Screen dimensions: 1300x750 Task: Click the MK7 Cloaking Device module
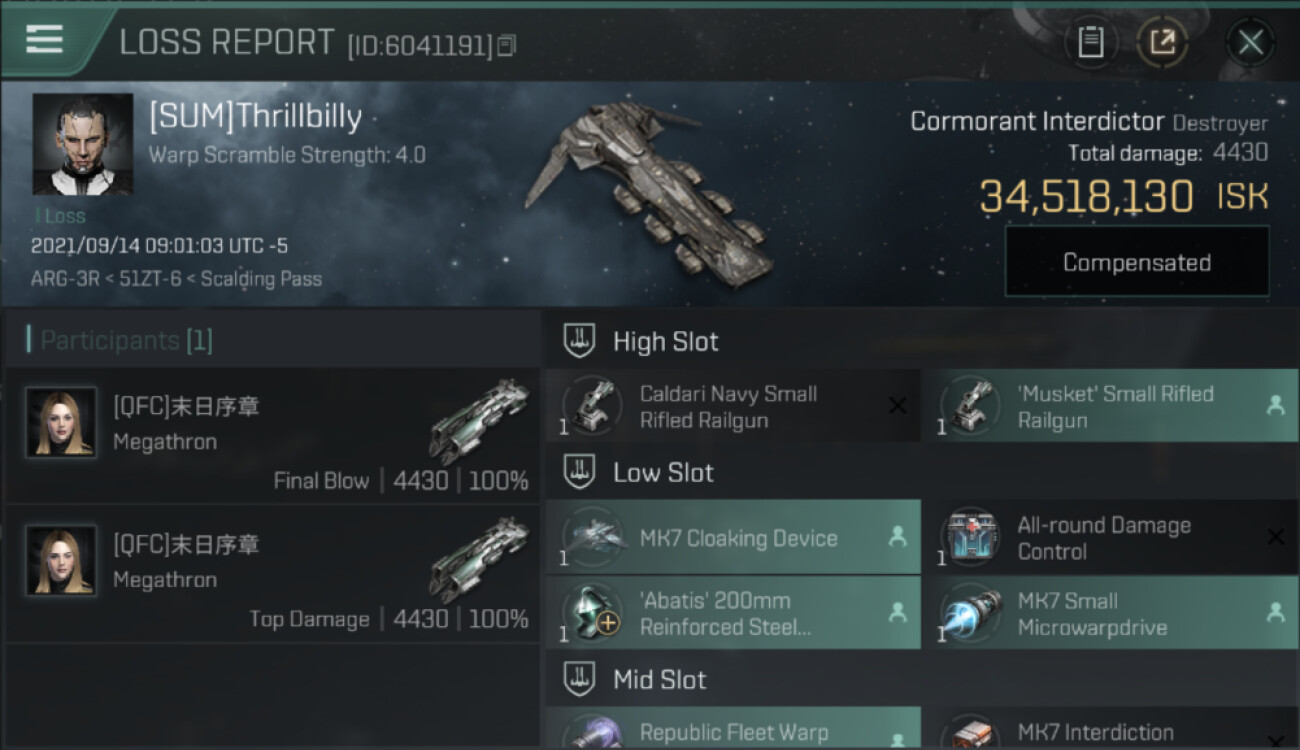coord(733,537)
